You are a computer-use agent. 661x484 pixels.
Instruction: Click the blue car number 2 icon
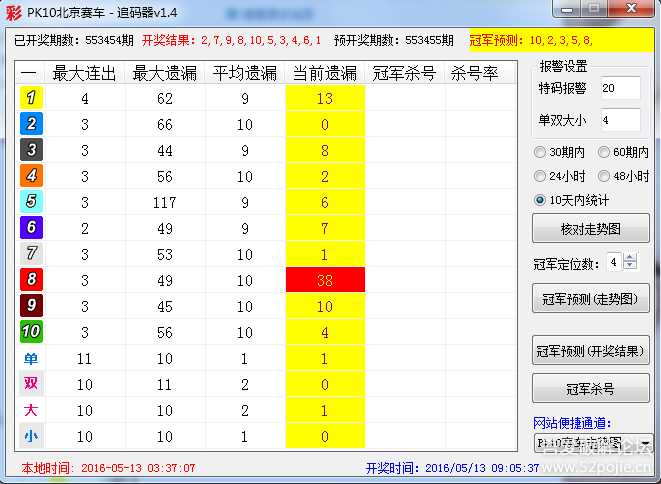tap(31, 124)
